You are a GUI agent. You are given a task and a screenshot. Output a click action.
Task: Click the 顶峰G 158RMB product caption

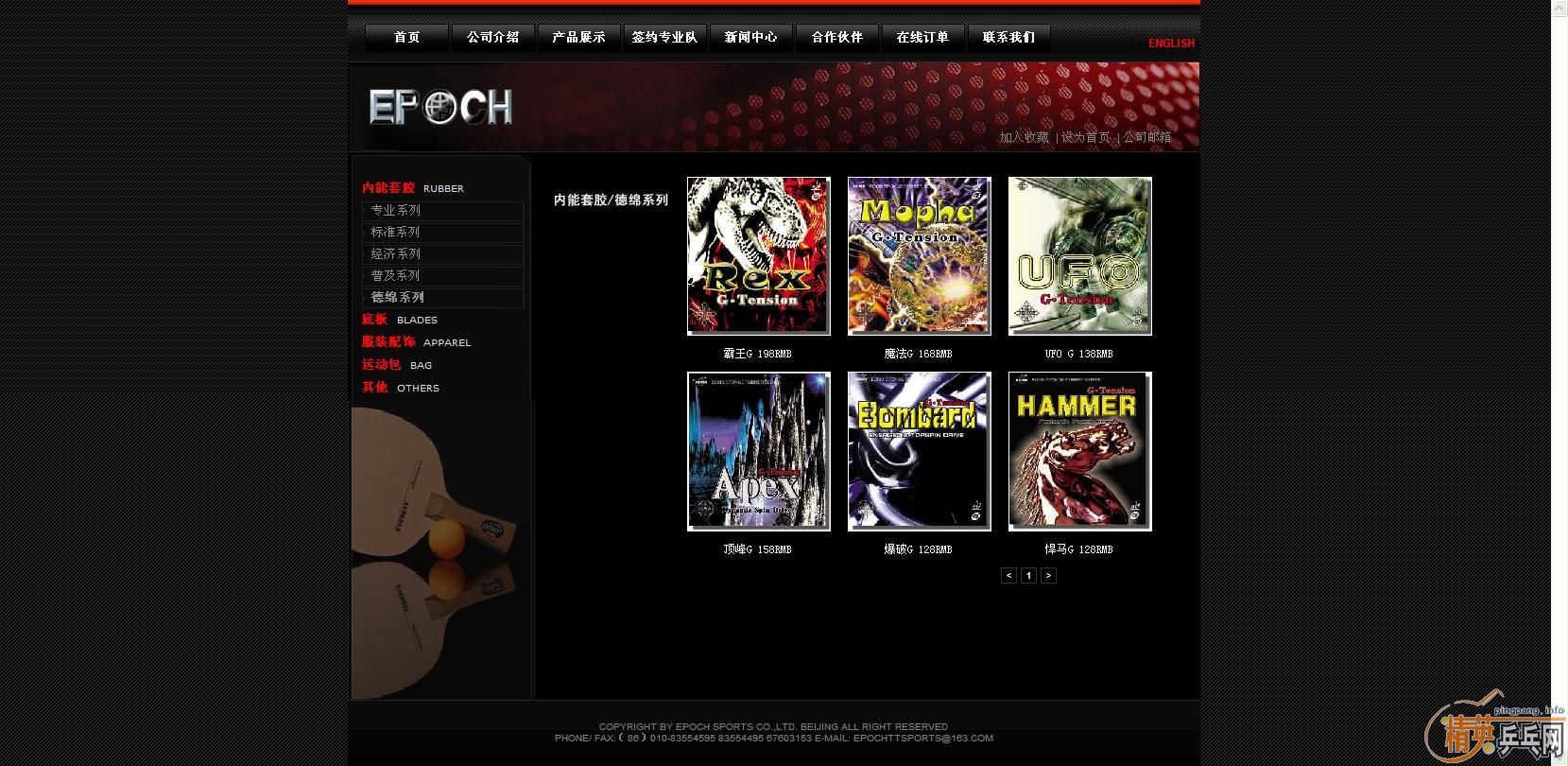(x=758, y=549)
